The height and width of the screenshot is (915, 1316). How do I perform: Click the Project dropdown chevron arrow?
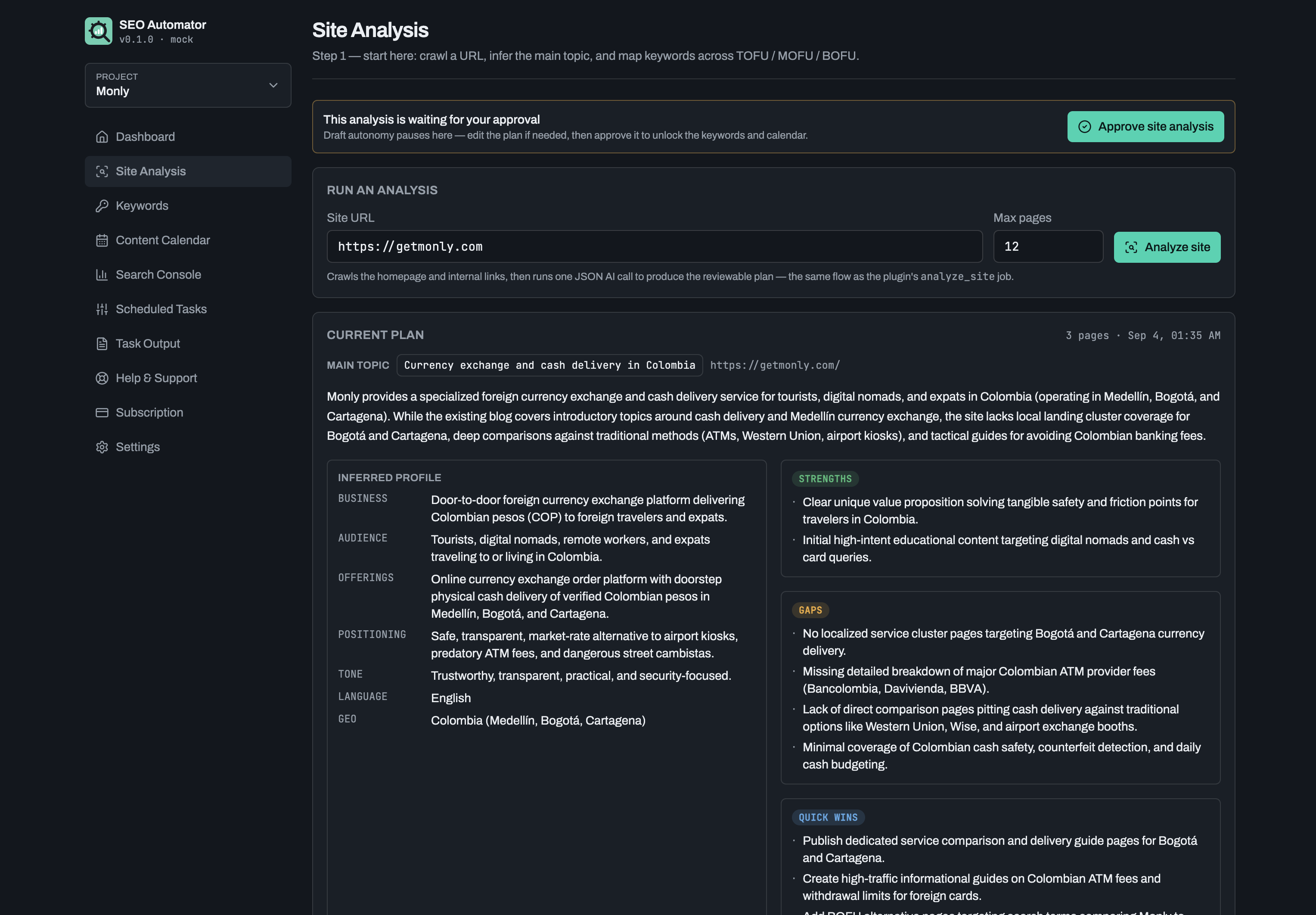tap(273, 85)
